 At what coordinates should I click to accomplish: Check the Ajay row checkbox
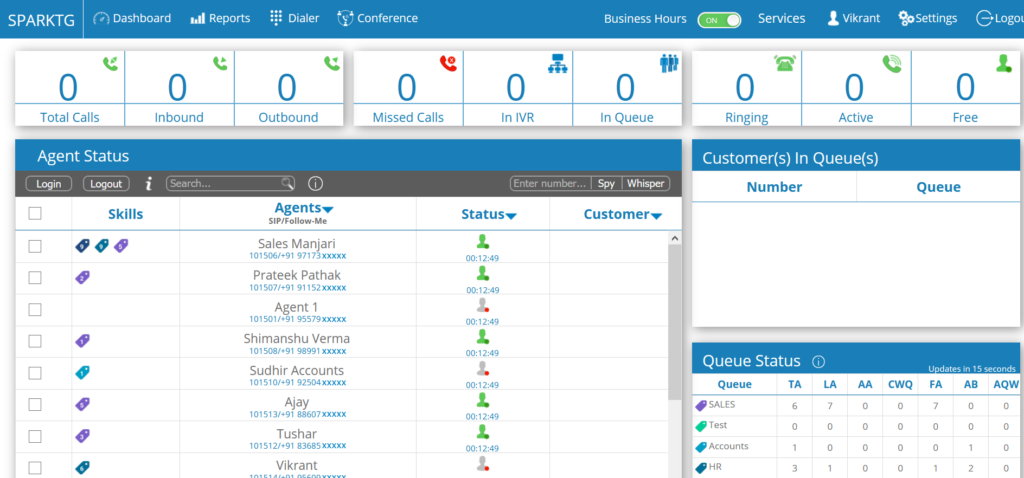(35, 404)
